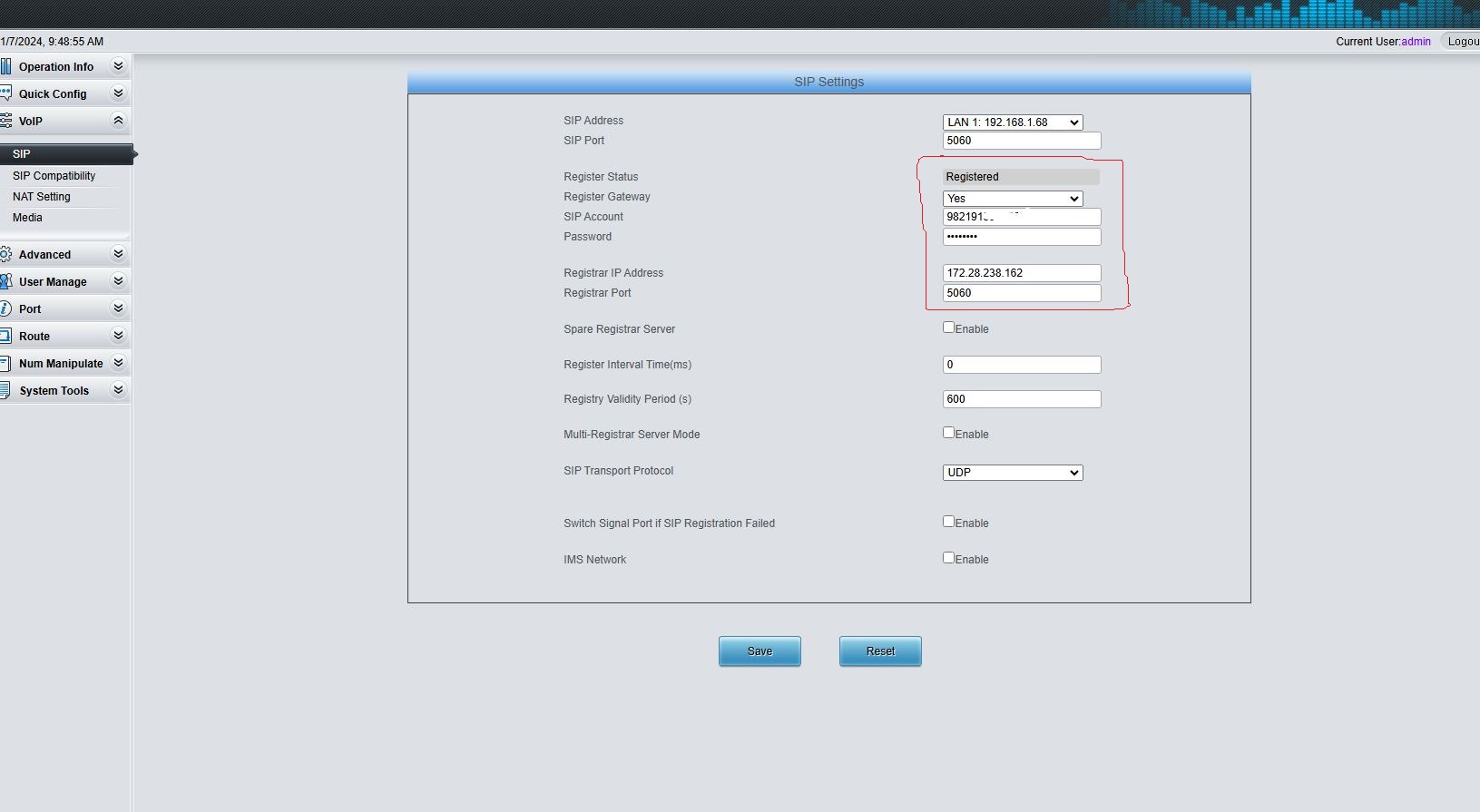
Task: Click the SIP Port input field
Action: click(x=1022, y=141)
